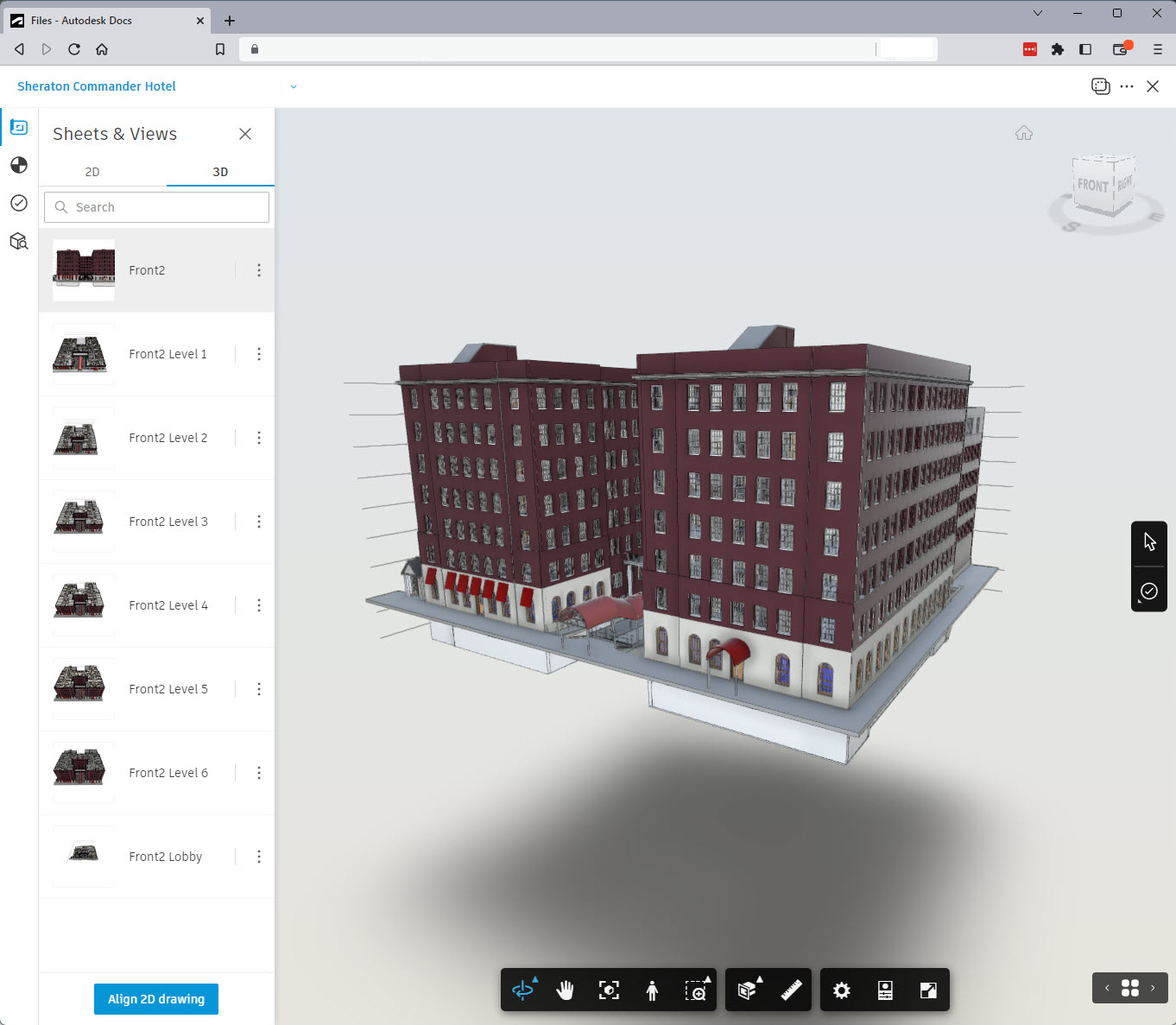Toggle the Issues sidebar panel
This screenshot has height=1025, width=1176.
[x=19, y=203]
